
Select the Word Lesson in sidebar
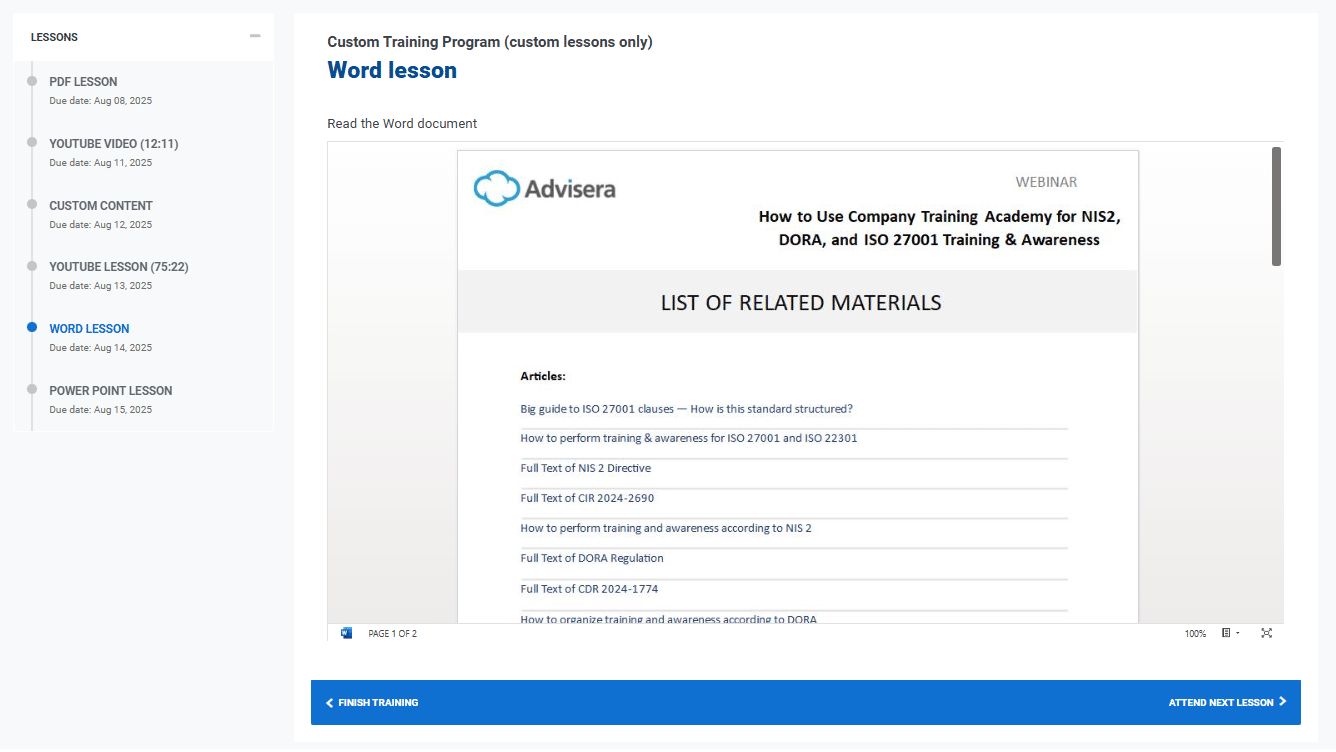pos(89,329)
